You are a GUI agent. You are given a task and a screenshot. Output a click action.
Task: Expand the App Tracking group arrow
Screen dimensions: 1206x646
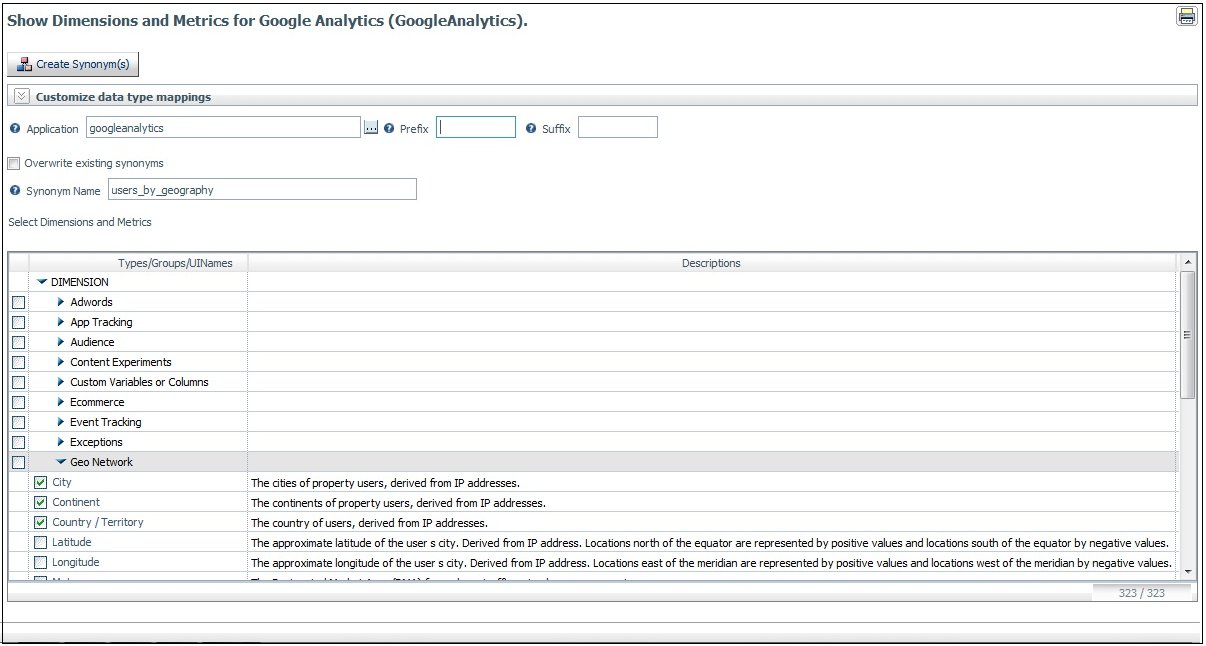[x=61, y=322]
